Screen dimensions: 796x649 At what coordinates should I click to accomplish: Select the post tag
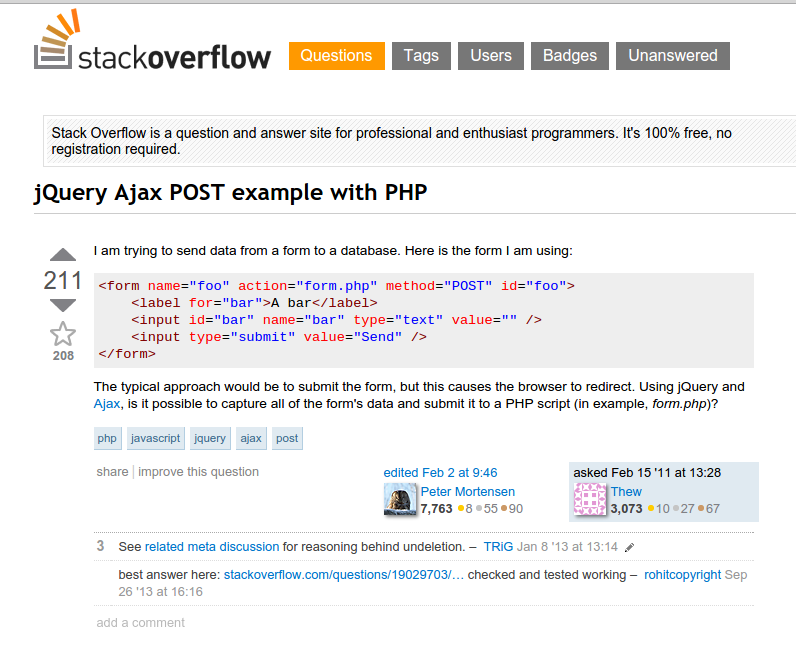point(287,438)
